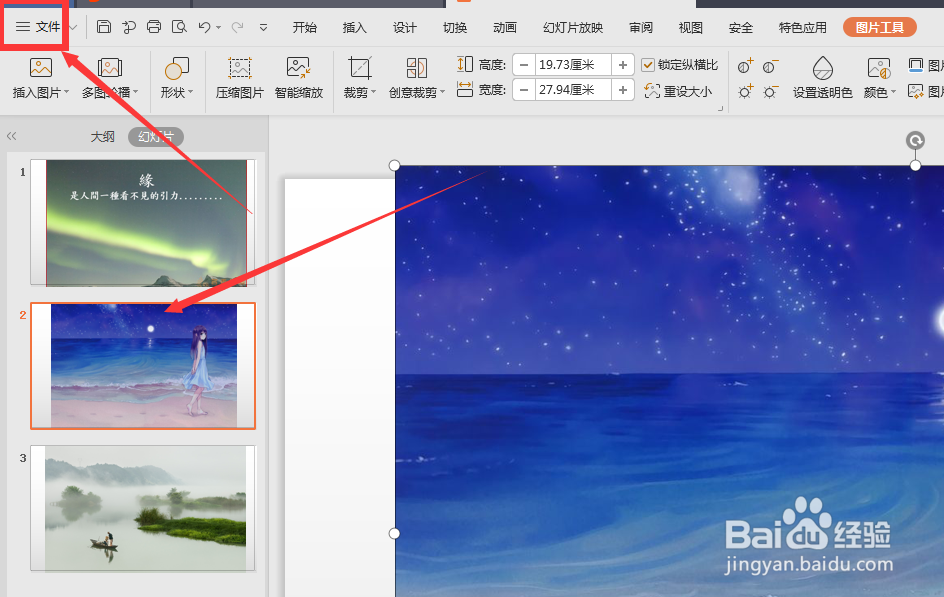Expand the 插入图片 dropdown arrow

(67, 93)
